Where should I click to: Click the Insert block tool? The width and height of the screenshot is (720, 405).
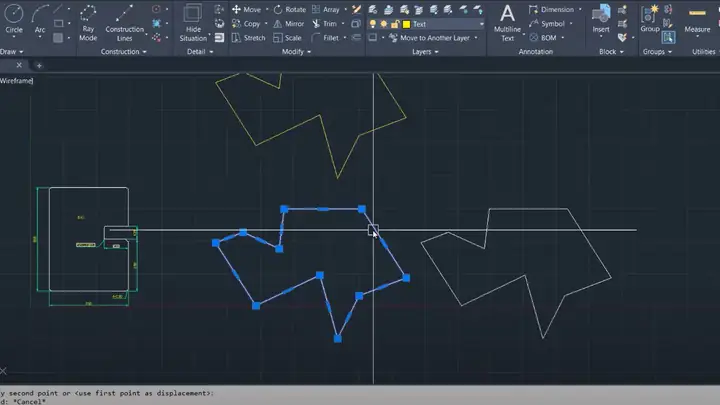click(x=601, y=18)
